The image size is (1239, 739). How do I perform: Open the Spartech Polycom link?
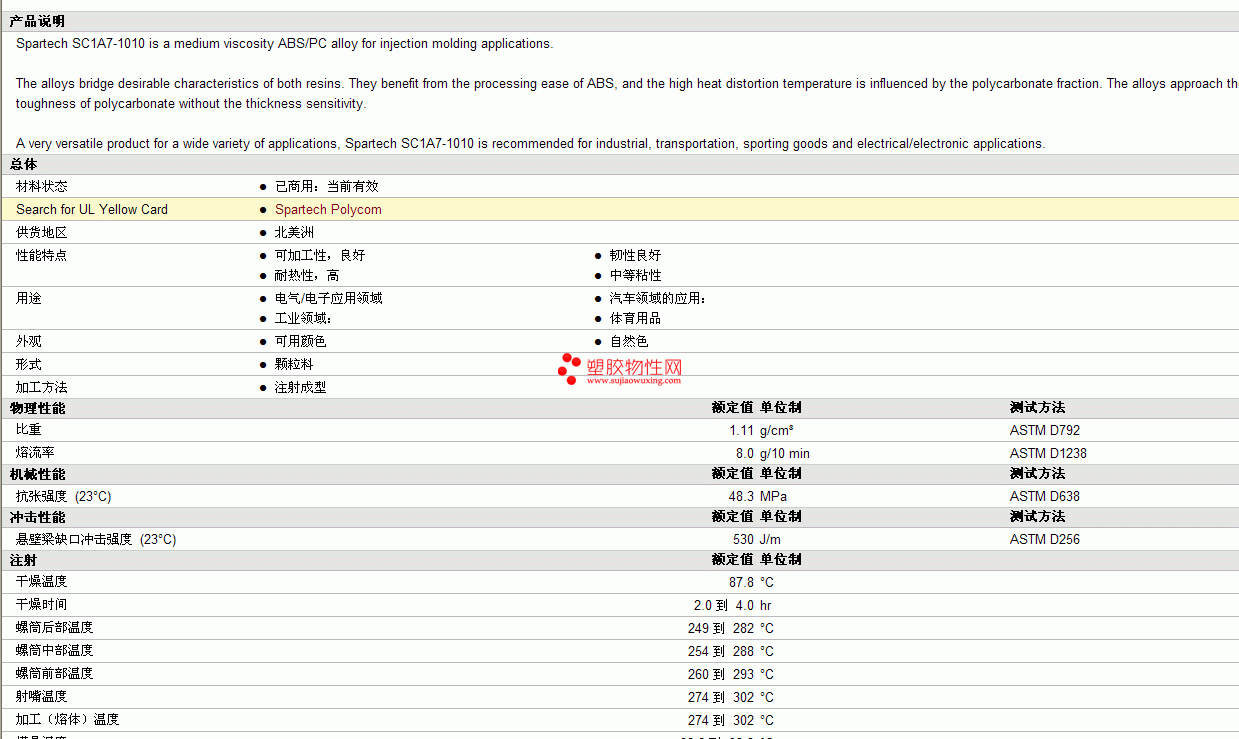[328, 209]
